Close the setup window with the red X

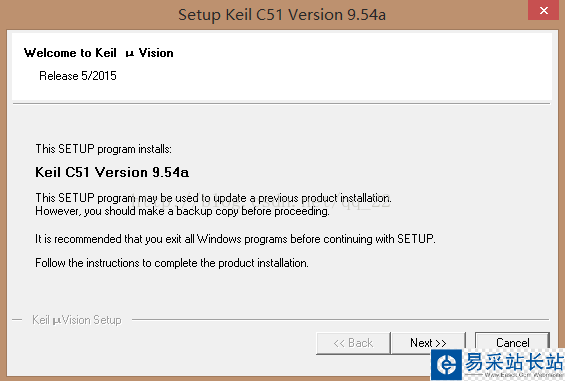point(543,10)
